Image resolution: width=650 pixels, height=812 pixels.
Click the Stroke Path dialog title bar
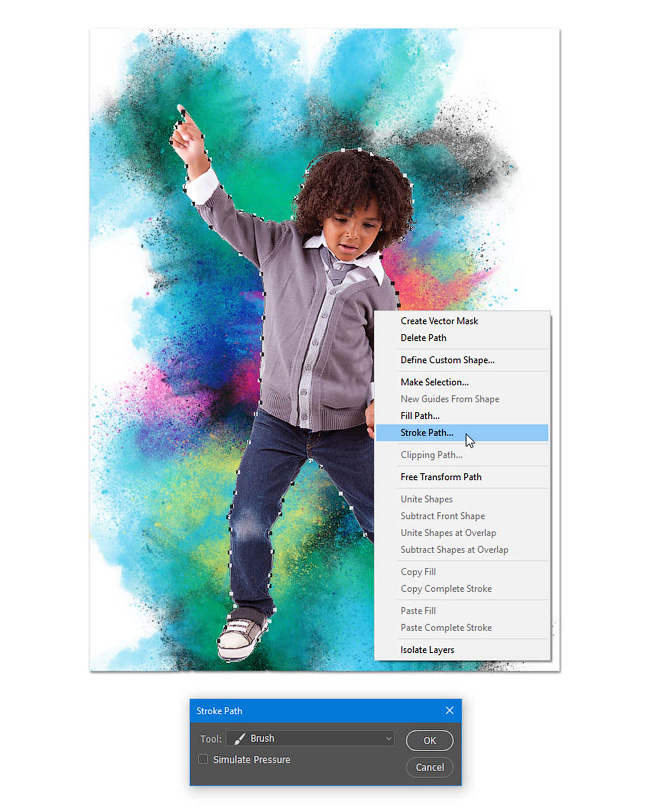click(325, 710)
